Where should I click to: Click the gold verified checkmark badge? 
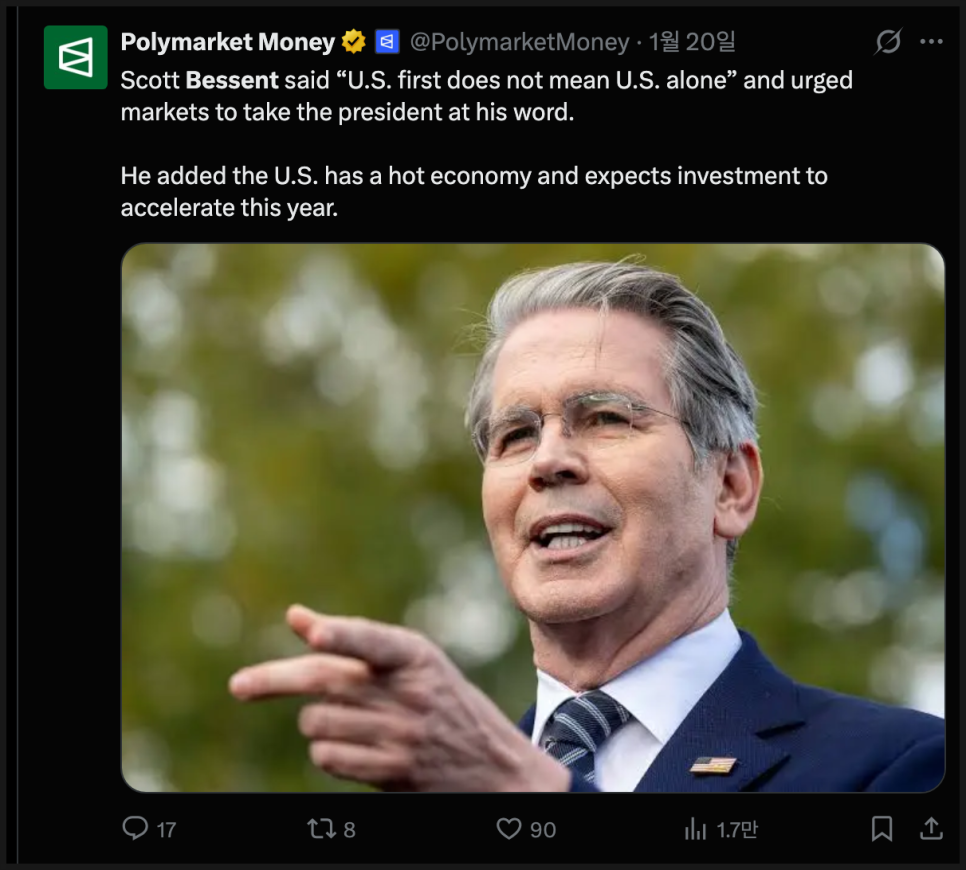click(x=353, y=42)
